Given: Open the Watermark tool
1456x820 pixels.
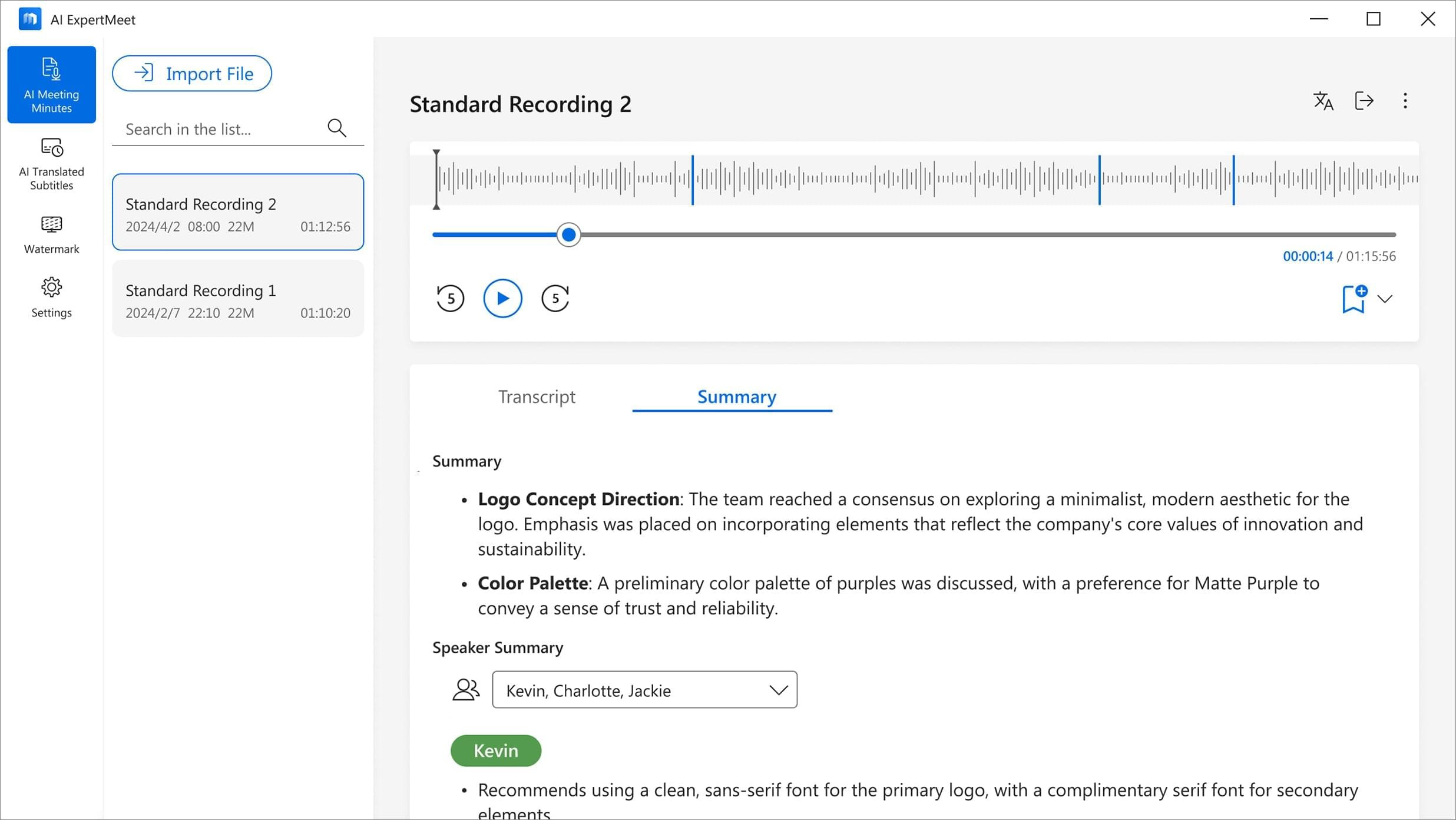Looking at the screenshot, I should (52, 234).
